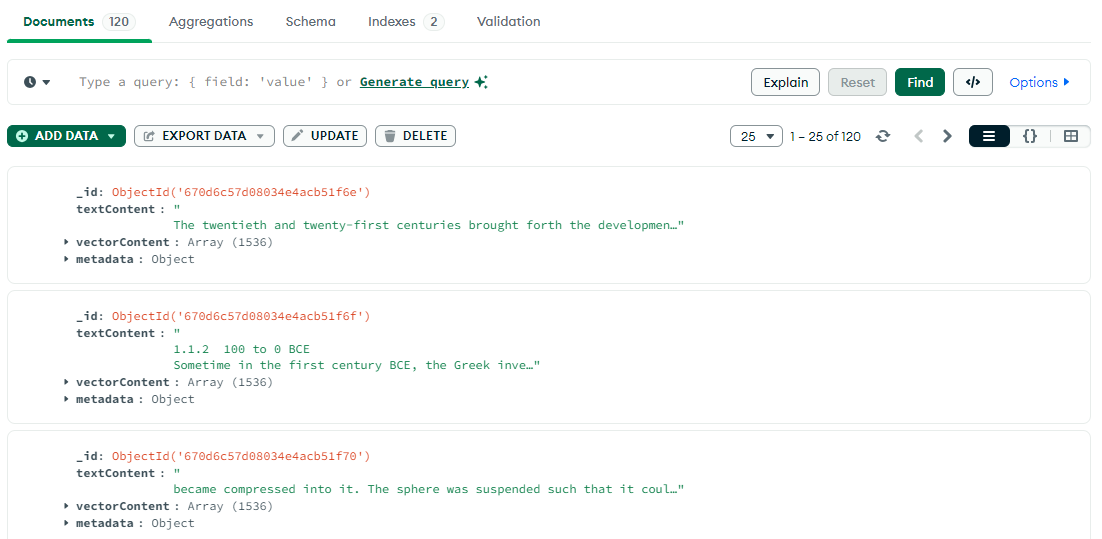The width and height of the screenshot is (1102, 539).
Task: Open the export query to language code icon
Action: tap(973, 82)
